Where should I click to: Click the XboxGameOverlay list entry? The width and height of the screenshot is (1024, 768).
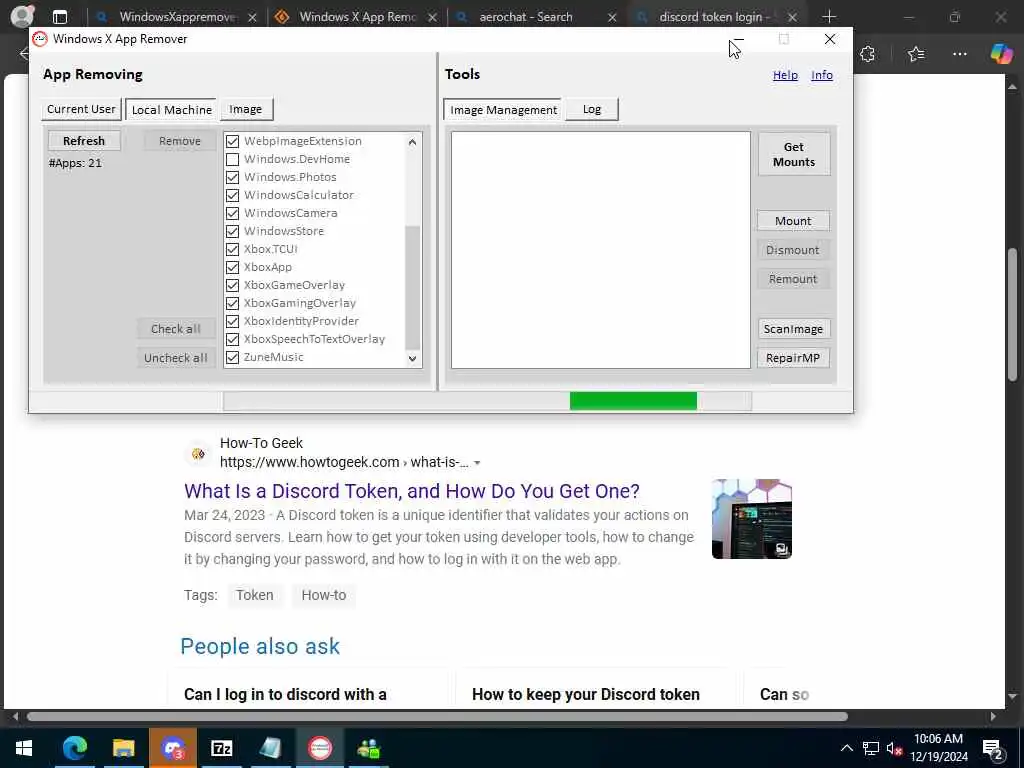295,285
